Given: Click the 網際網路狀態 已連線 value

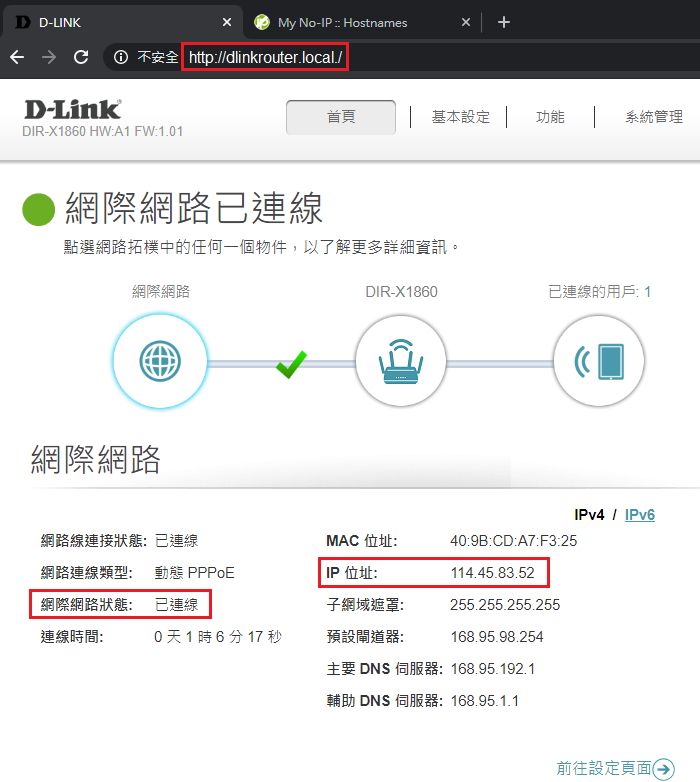Looking at the screenshot, I should (x=176, y=605).
